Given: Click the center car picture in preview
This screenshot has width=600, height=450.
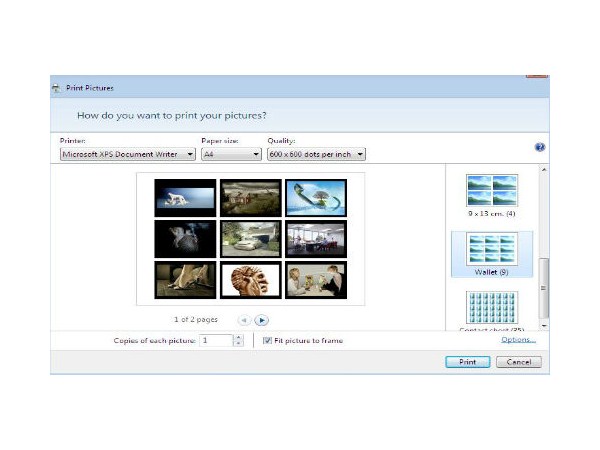Looking at the screenshot, I should click(x=250, y=239).
